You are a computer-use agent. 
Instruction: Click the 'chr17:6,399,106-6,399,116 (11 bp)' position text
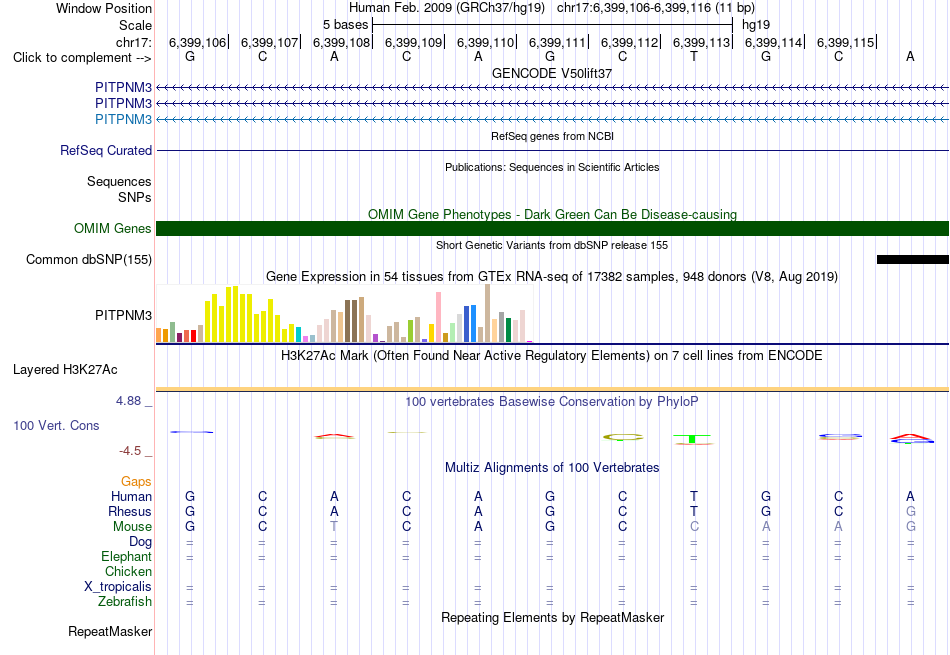click(x=656, y=8)
